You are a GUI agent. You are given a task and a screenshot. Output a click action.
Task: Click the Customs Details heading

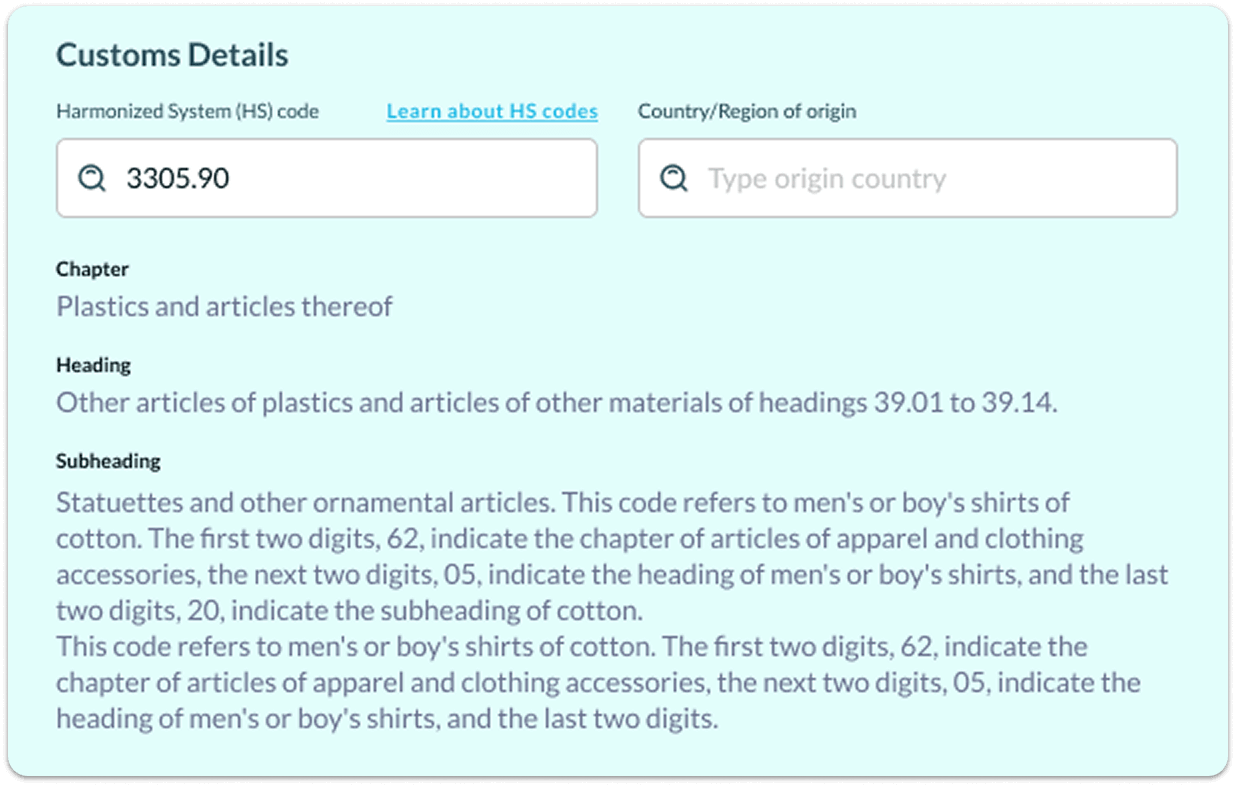[x=171, y=55]
